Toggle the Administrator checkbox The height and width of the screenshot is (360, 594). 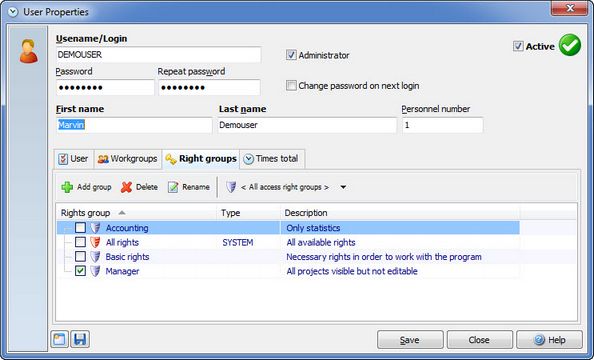(291, 55)
